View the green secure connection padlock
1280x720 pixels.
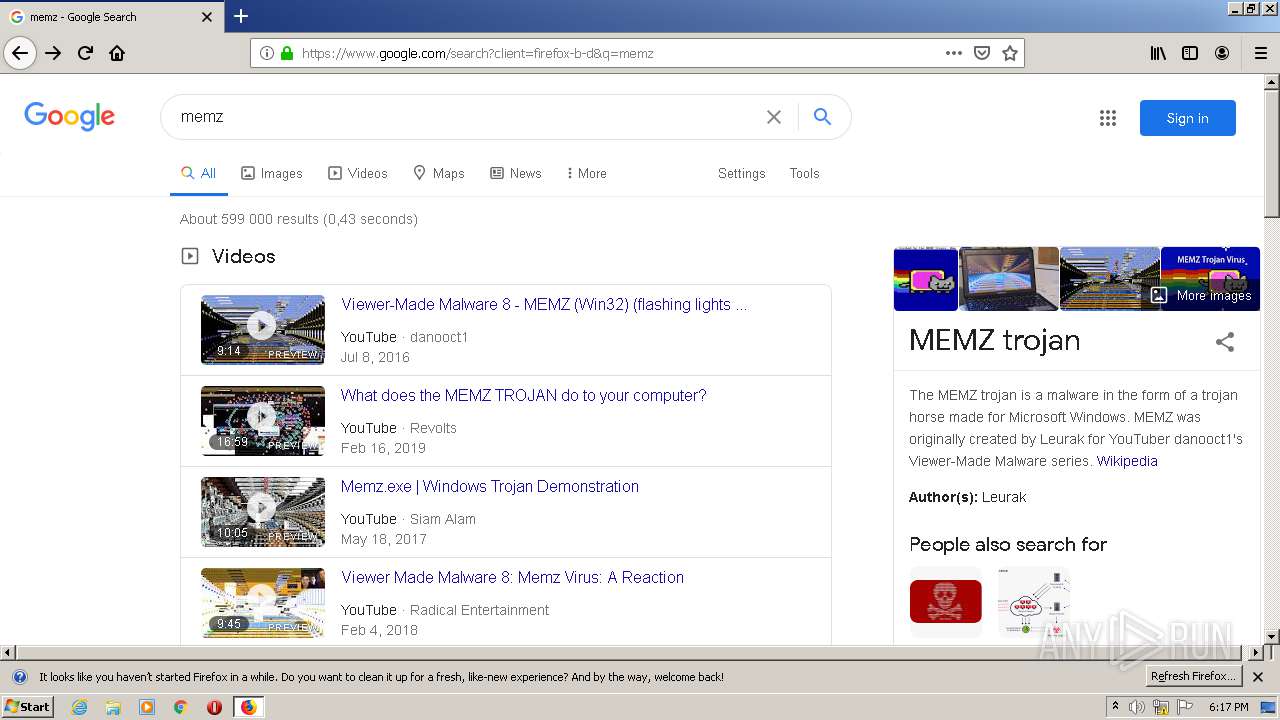[287, 53]
